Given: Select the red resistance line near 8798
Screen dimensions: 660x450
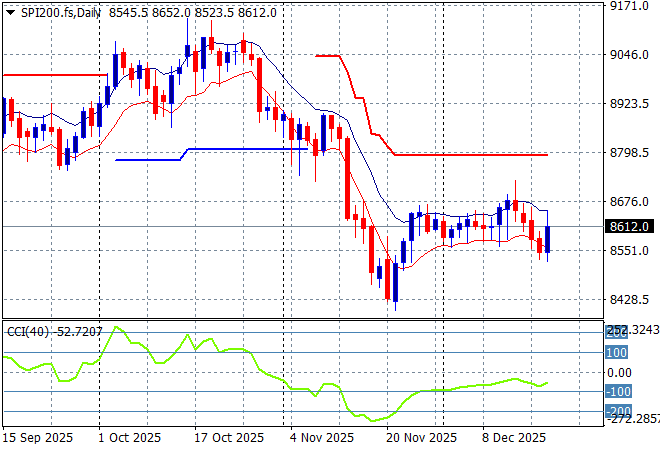Looking at the screenshot, I should click(470, 155).
